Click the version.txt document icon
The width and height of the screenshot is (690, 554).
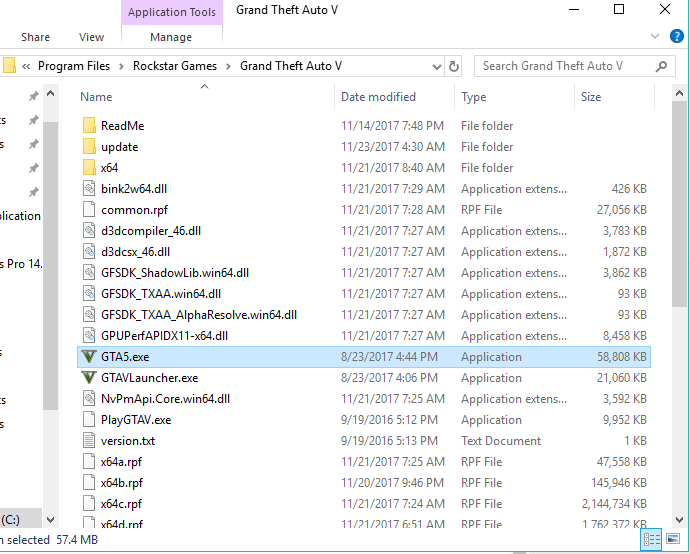[89, 440]
